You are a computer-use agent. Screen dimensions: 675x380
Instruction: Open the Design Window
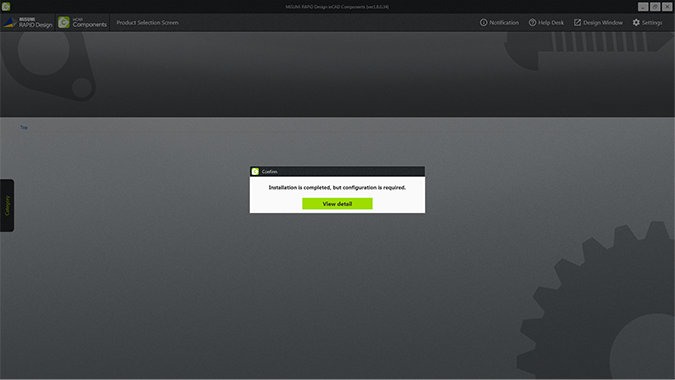[x=598, y=22]
